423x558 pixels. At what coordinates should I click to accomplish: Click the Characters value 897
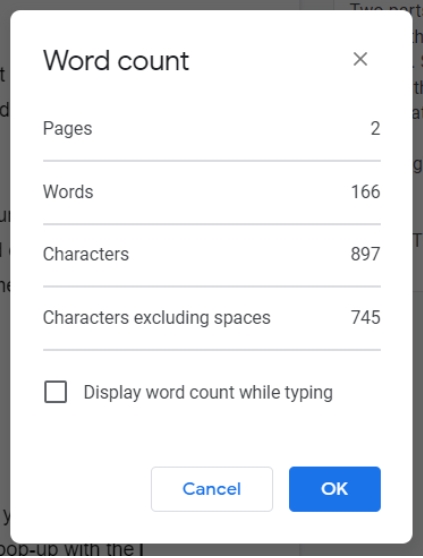point(366,254)
